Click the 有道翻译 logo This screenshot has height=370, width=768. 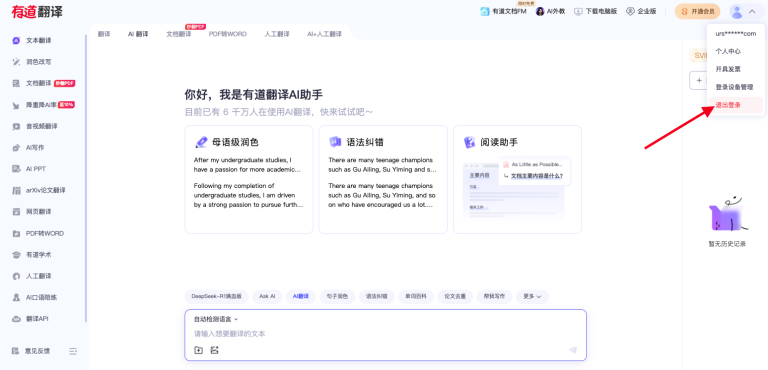37,11
